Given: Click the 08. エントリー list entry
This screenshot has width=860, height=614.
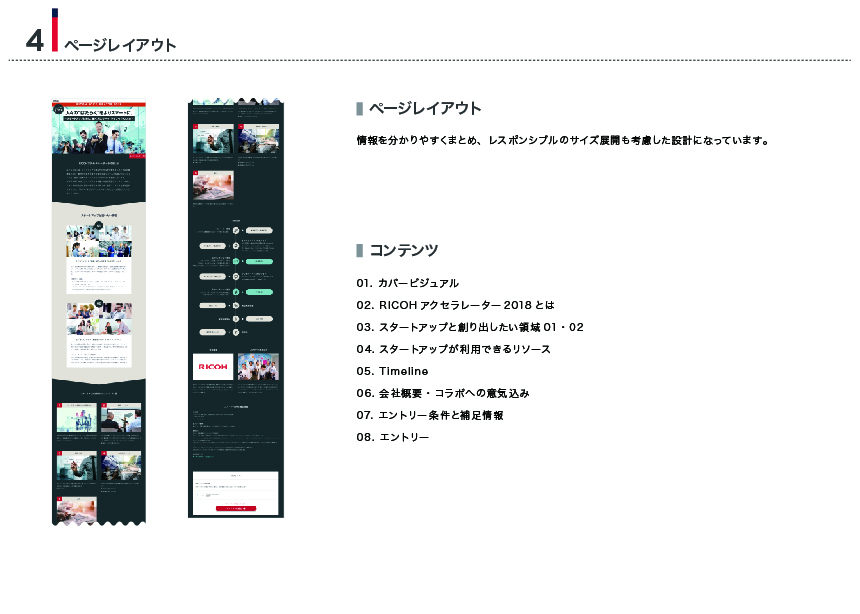Looking at the screenshot, I should [392, 437].
